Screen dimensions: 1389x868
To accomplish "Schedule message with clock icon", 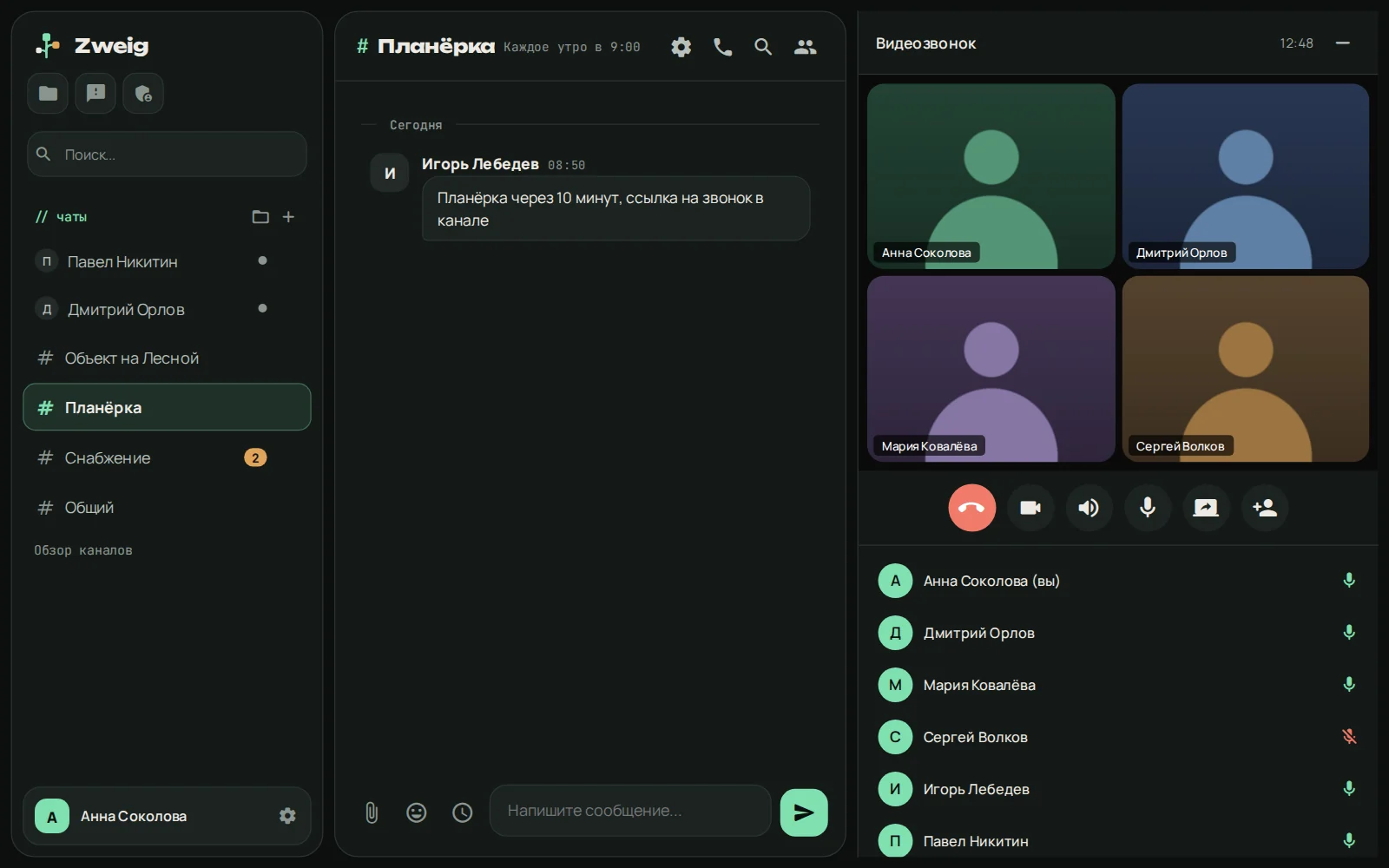I will (463, 812).
